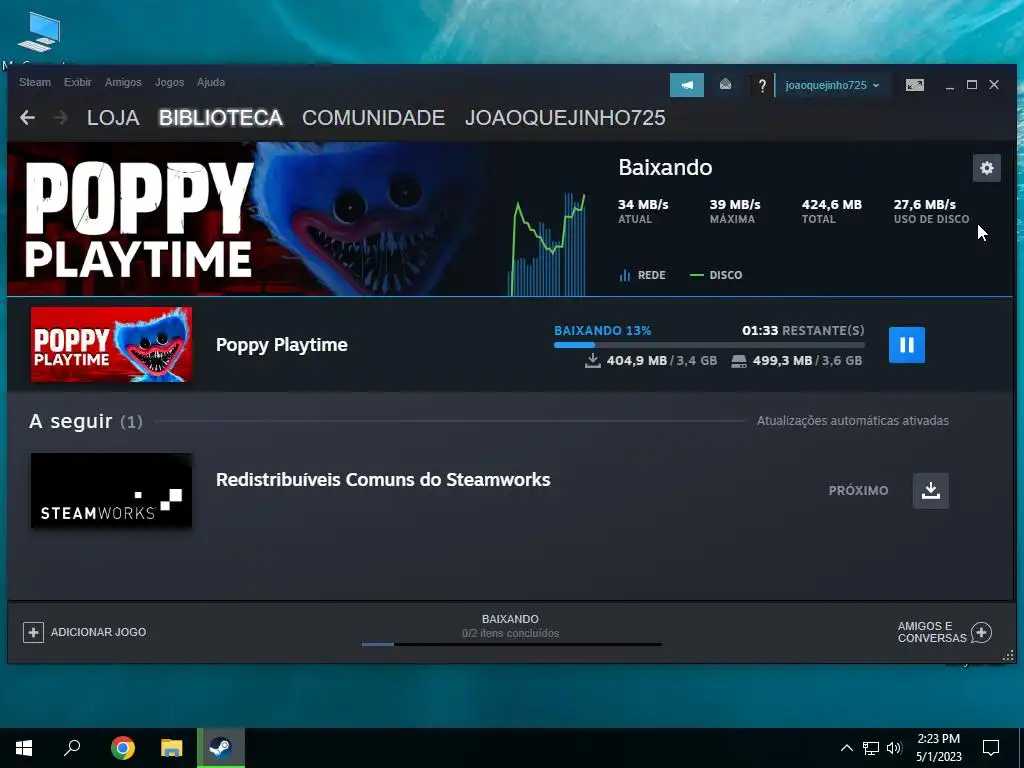1024x768 pixels.
Task: Click 01:33 RESTANTE(S) time text
Action: click(803, 330)
